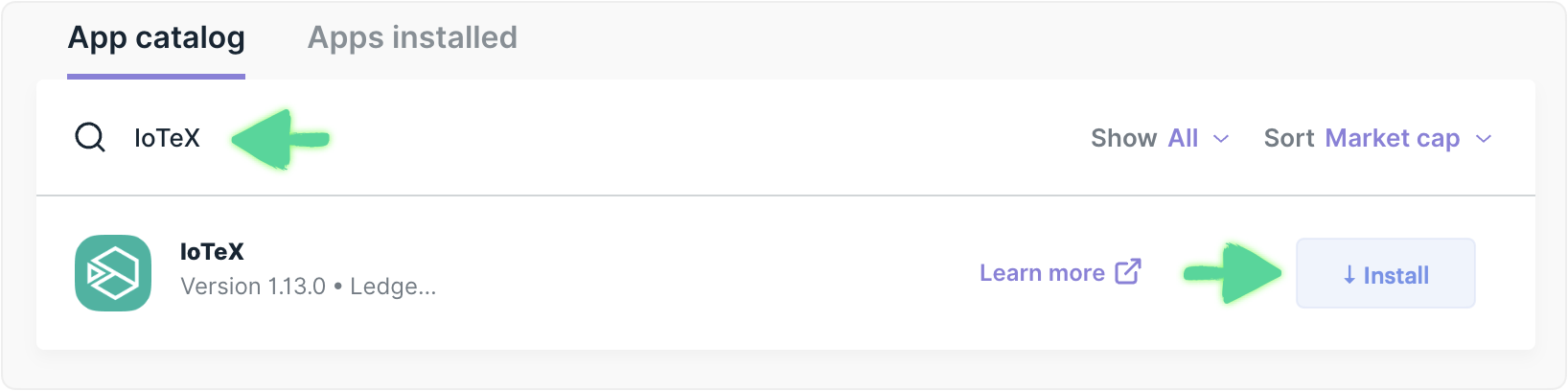Expand the chevron beside Show All
This screenshot has height=391, width=1568.
[1221, 139]
